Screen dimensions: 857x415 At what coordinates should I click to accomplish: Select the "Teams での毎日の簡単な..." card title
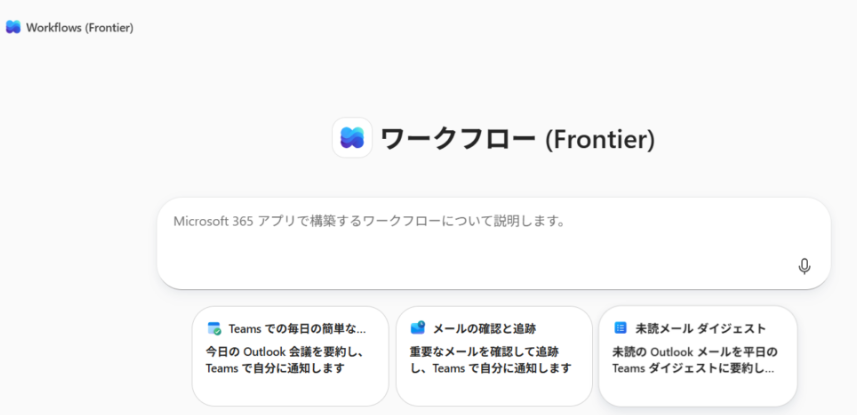point(297,328)
